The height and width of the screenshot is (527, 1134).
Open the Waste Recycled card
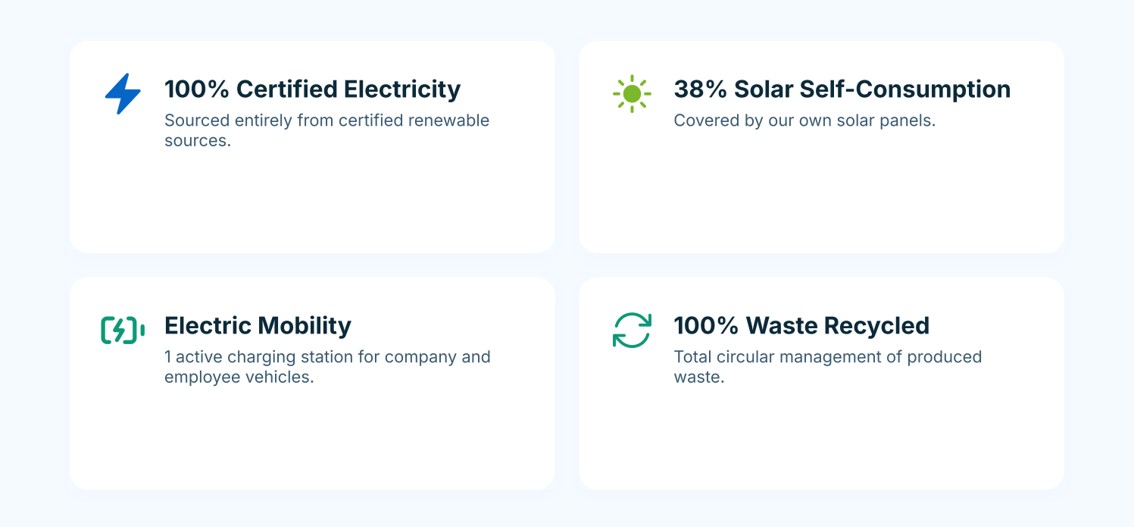click(x=822, y=383)
